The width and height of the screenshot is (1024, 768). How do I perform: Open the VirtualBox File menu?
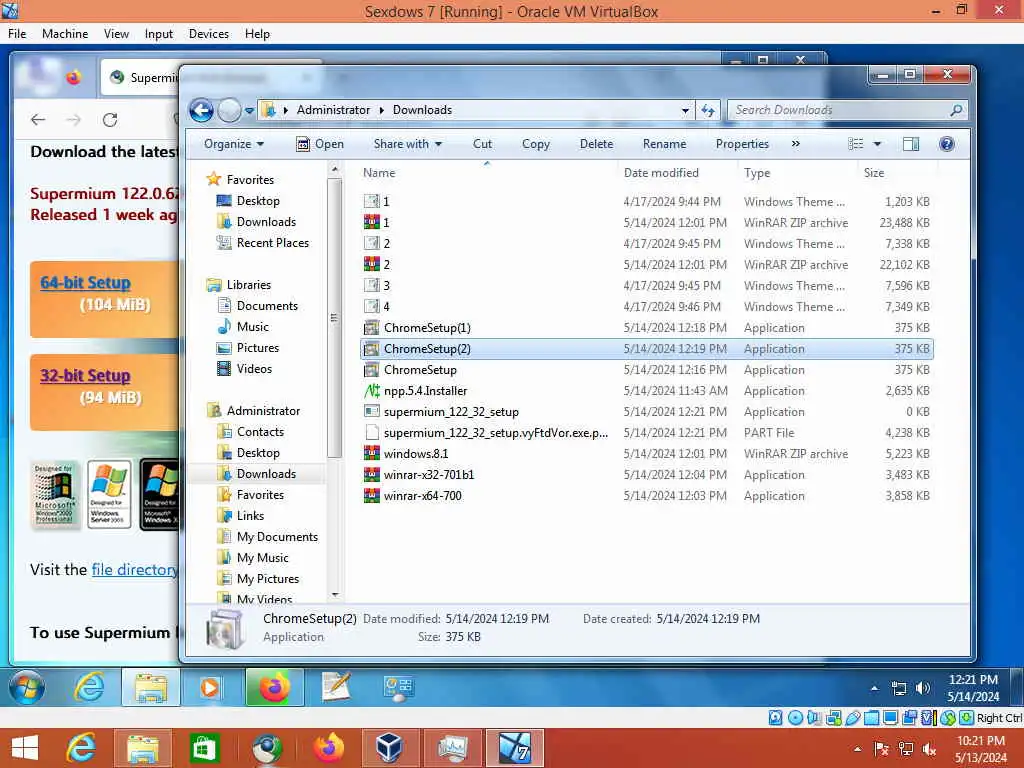(17, 34)
